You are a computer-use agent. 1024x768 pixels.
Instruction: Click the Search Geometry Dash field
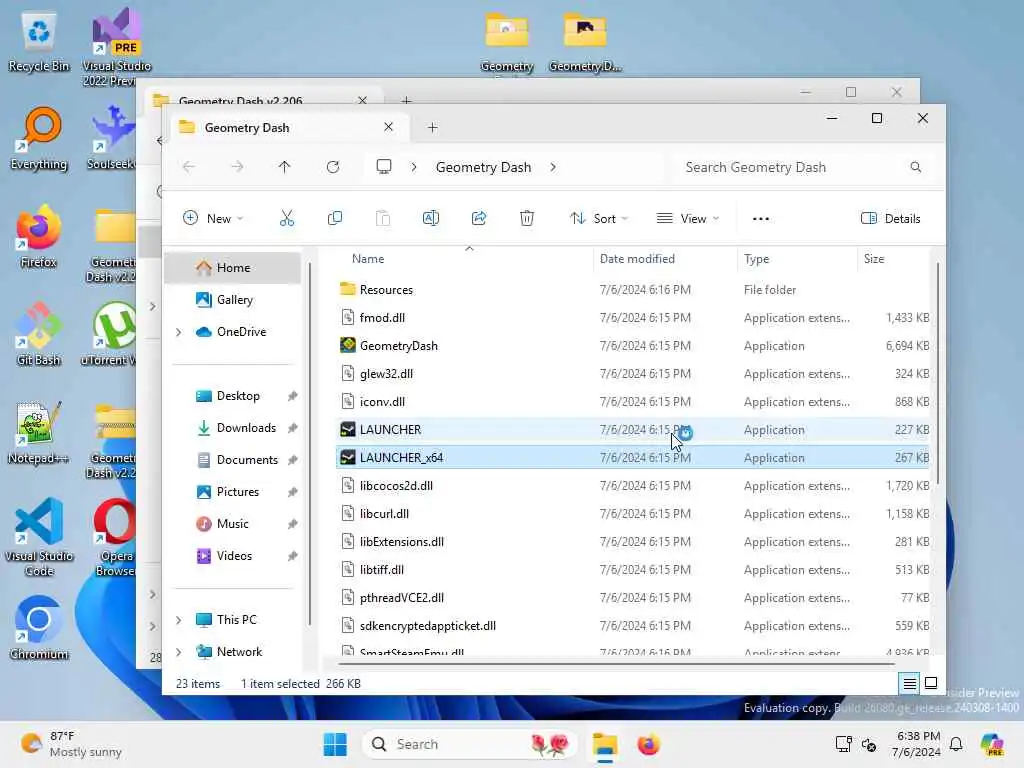click(801, 167)
